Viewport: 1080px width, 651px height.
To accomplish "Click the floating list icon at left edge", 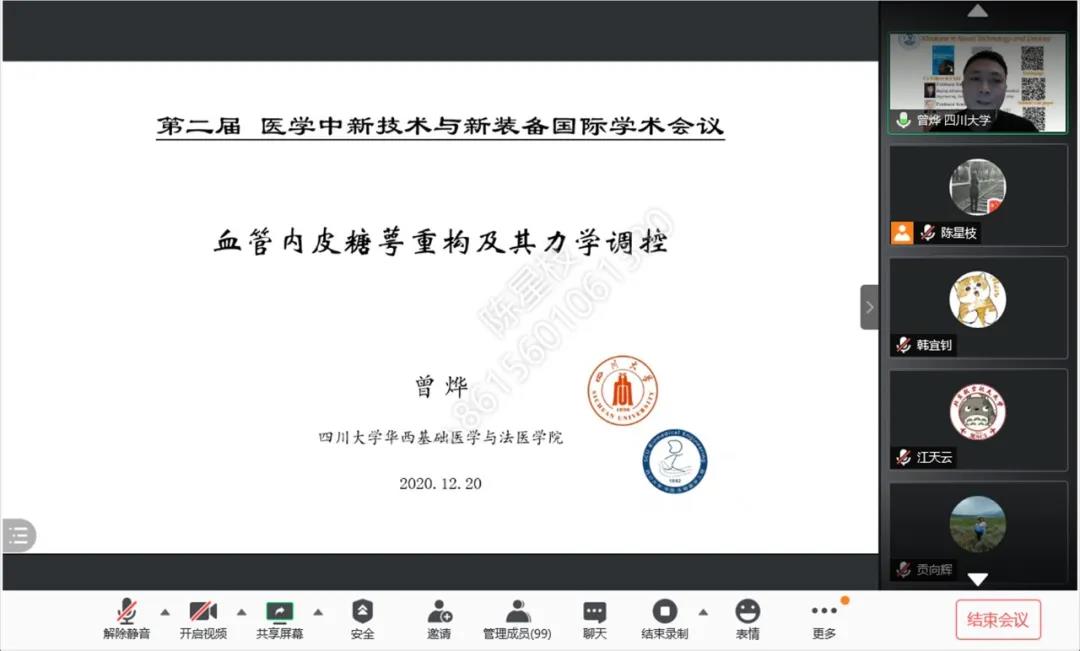I will pos(19,535).
